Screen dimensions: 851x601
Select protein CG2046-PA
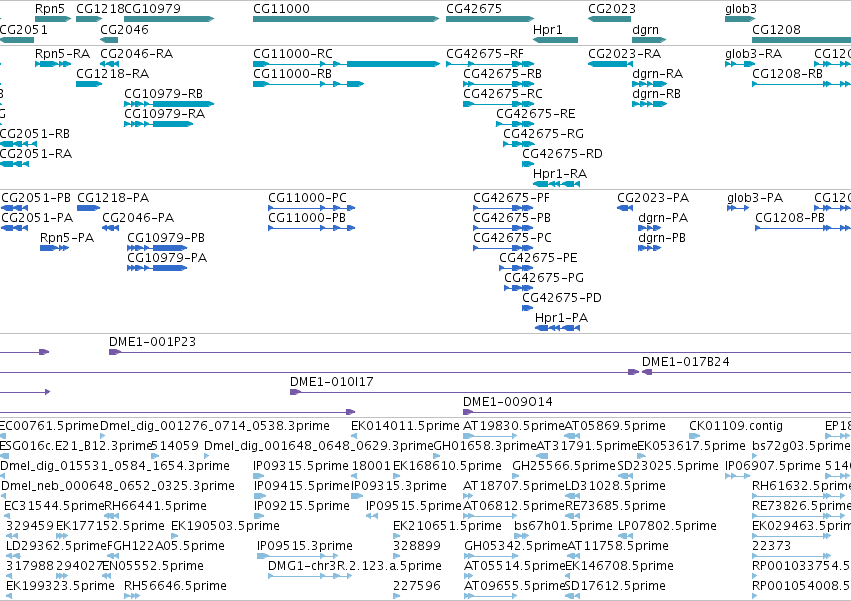110,228
